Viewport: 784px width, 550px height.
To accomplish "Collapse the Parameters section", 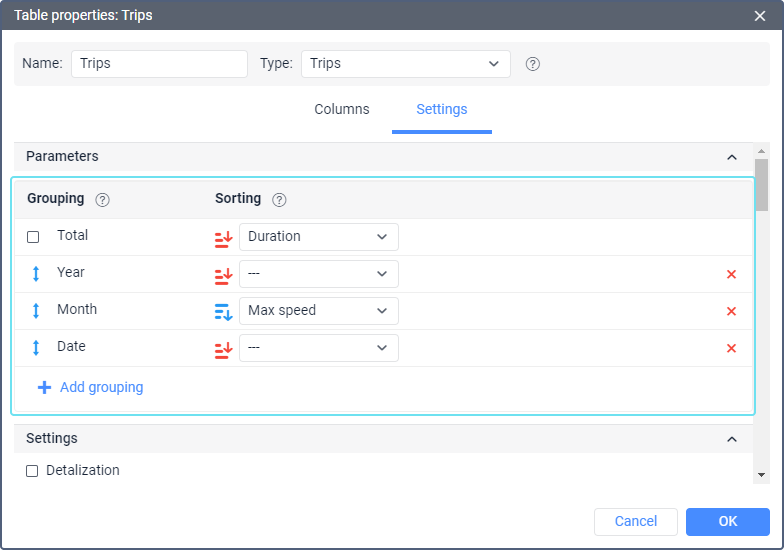I will 732,157.
